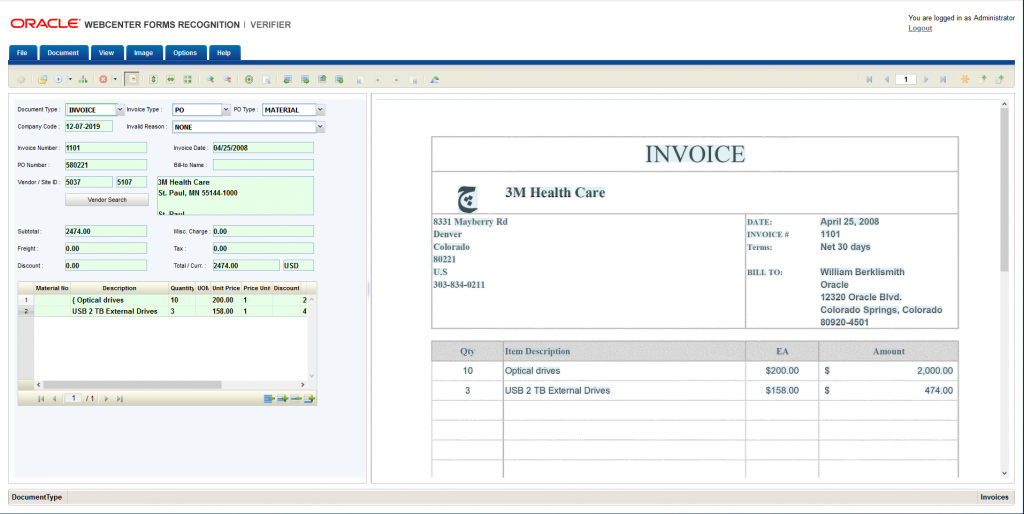Image resolution: width=1024 pixels, height=514 pixels.
Task: Click the fit-to-width horizontal arrows icon
Action: click(171, 79)
